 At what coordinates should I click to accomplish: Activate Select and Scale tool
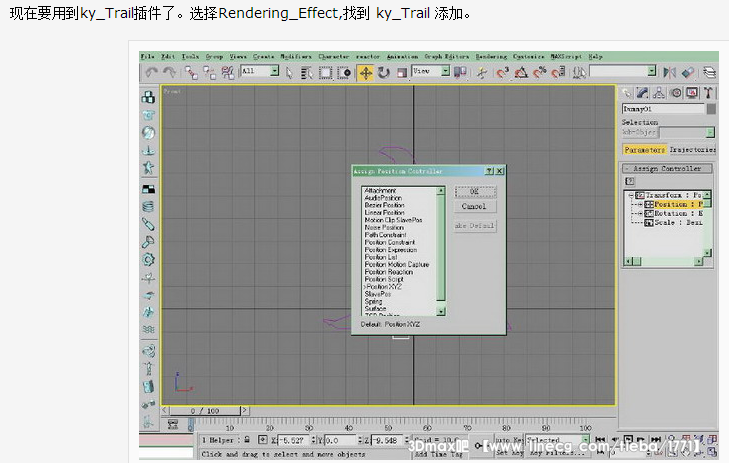coord(402,73)
